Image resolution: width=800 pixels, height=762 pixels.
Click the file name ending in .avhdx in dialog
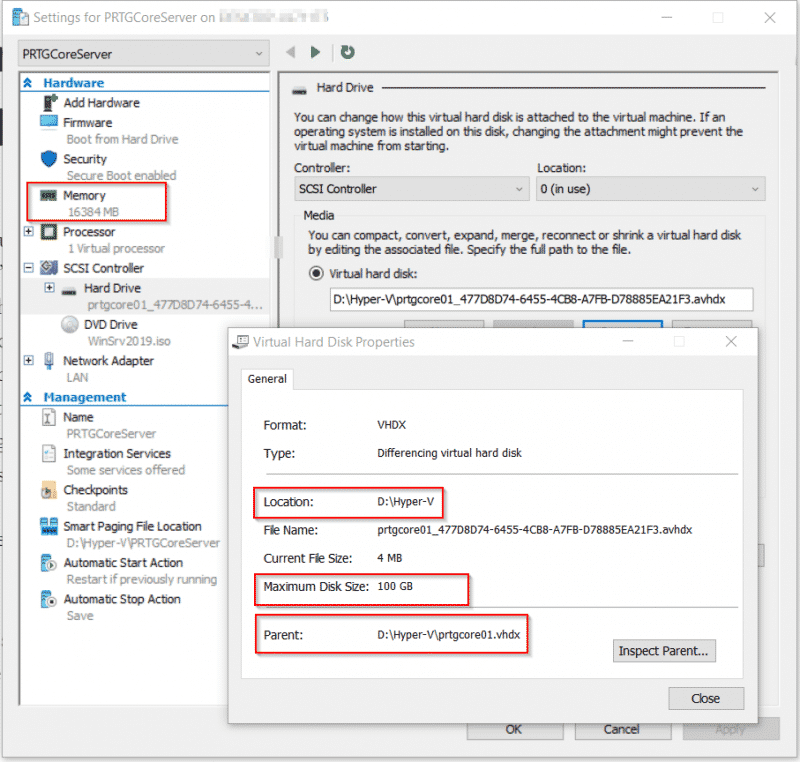pyautogui.click(x=535, y=530)
